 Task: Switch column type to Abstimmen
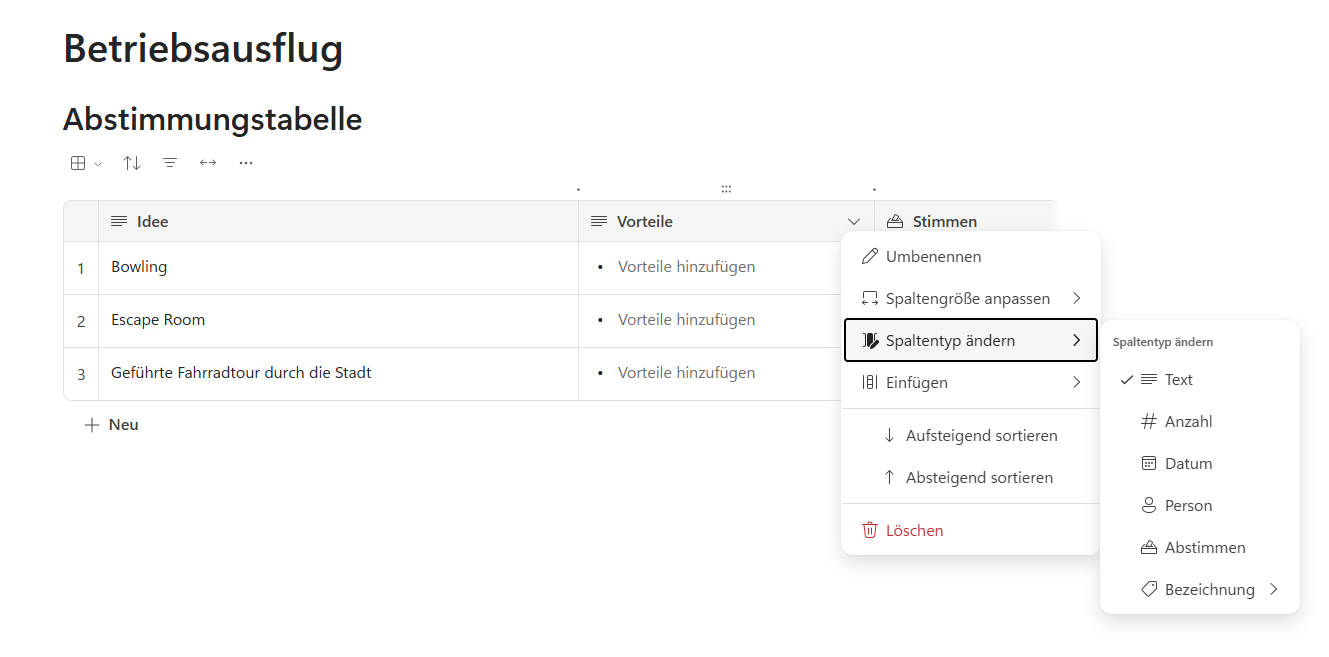[1204, 548]
